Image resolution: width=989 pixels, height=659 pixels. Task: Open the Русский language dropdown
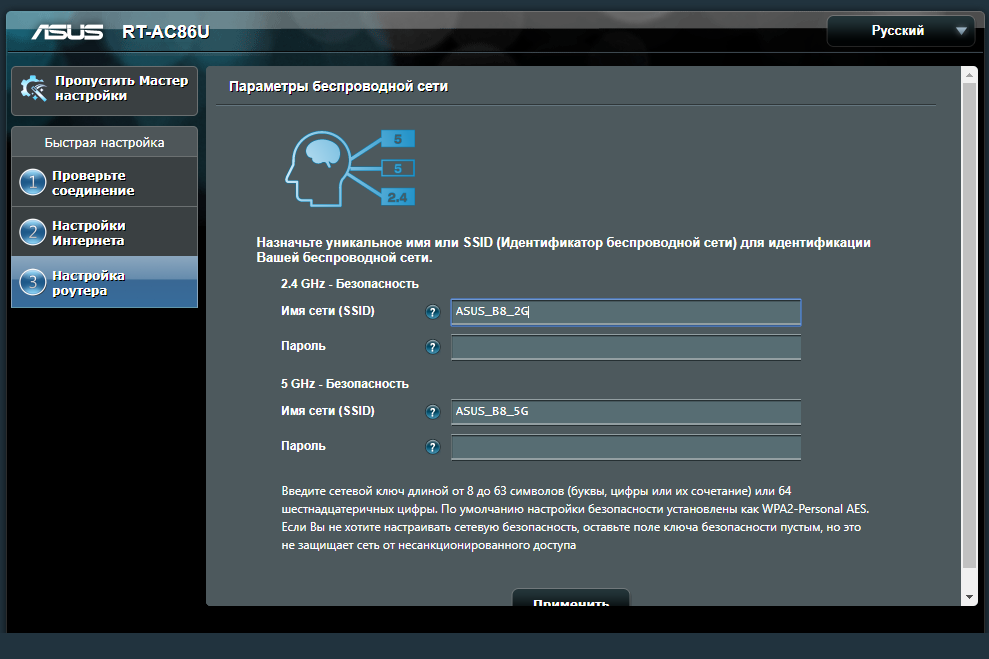pos(901,31)
